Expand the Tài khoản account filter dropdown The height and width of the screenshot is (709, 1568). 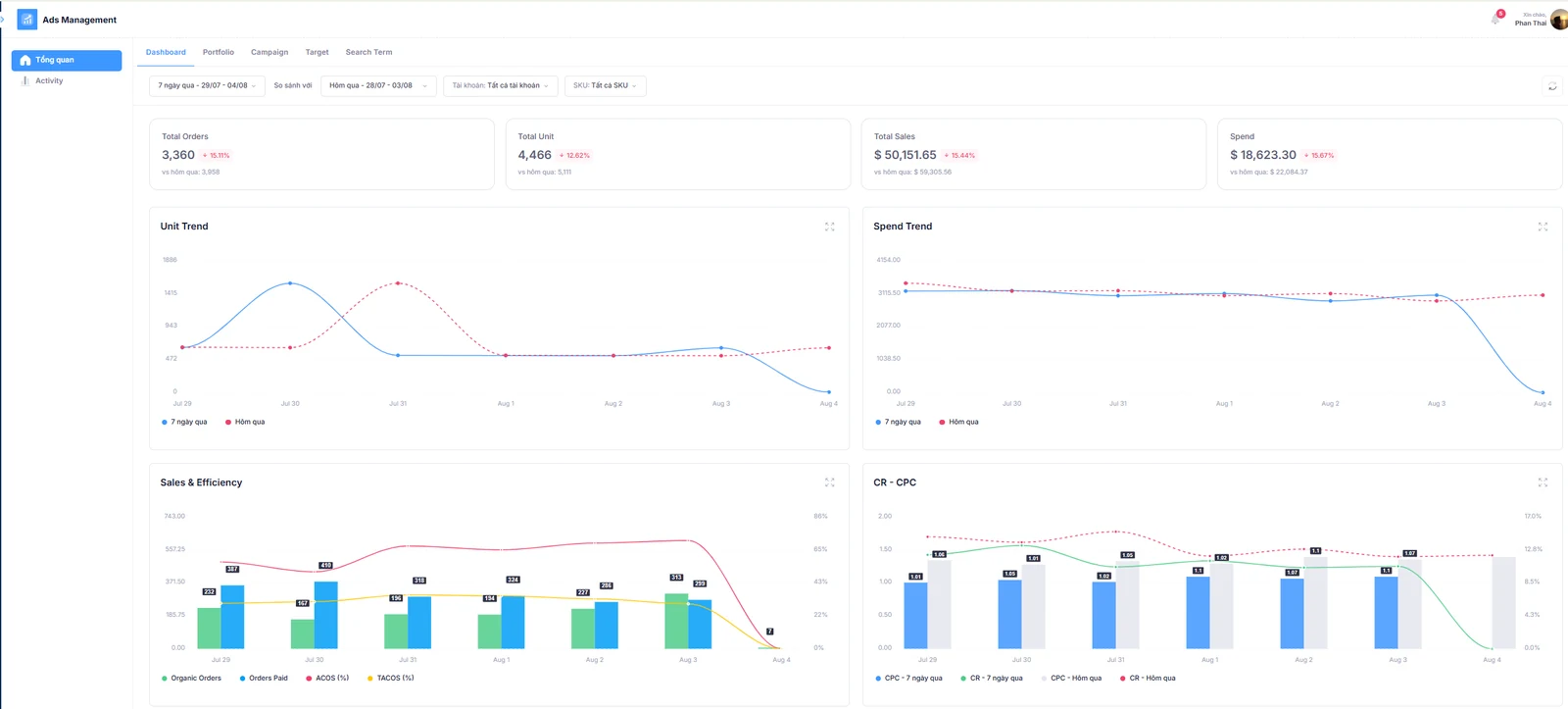click(500, 85)
